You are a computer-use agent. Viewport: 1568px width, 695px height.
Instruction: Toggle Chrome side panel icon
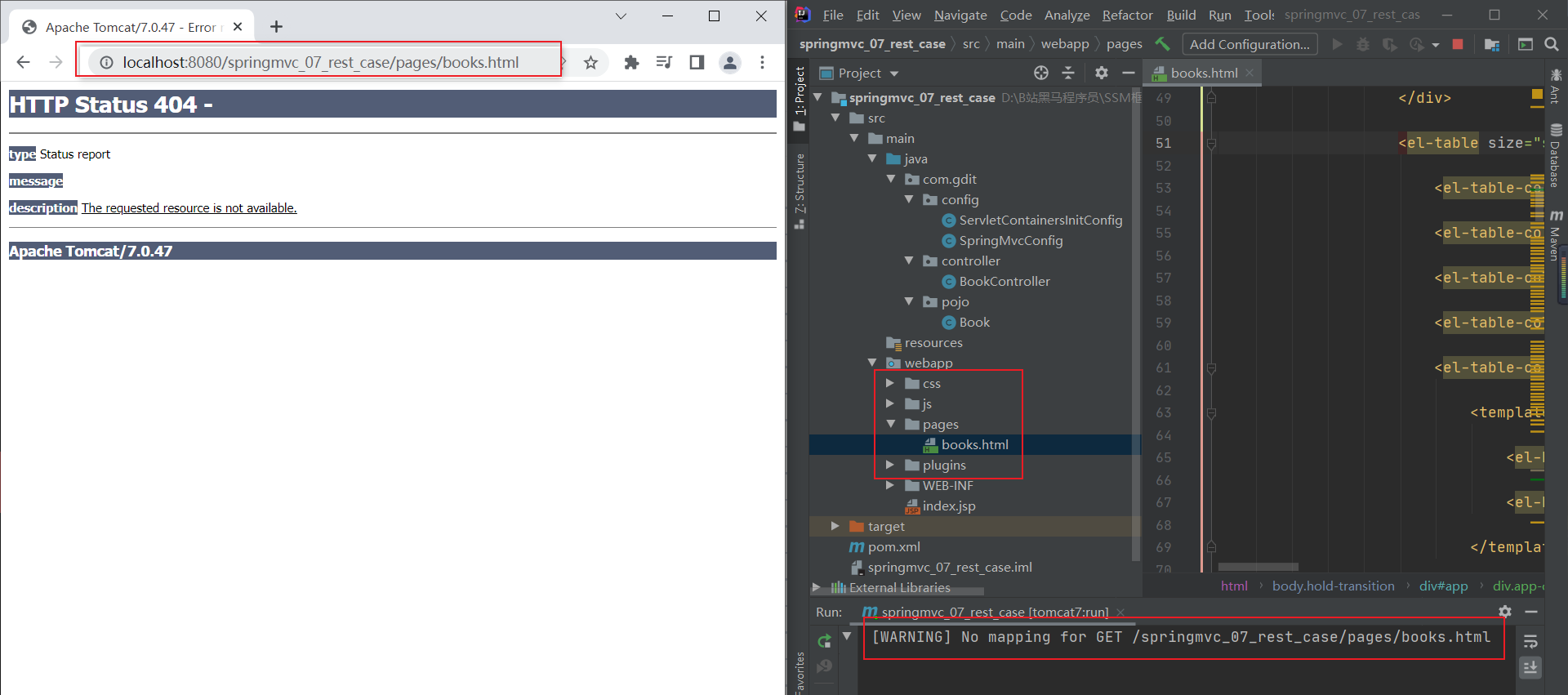pyautogui.click(x=697, y=62)
